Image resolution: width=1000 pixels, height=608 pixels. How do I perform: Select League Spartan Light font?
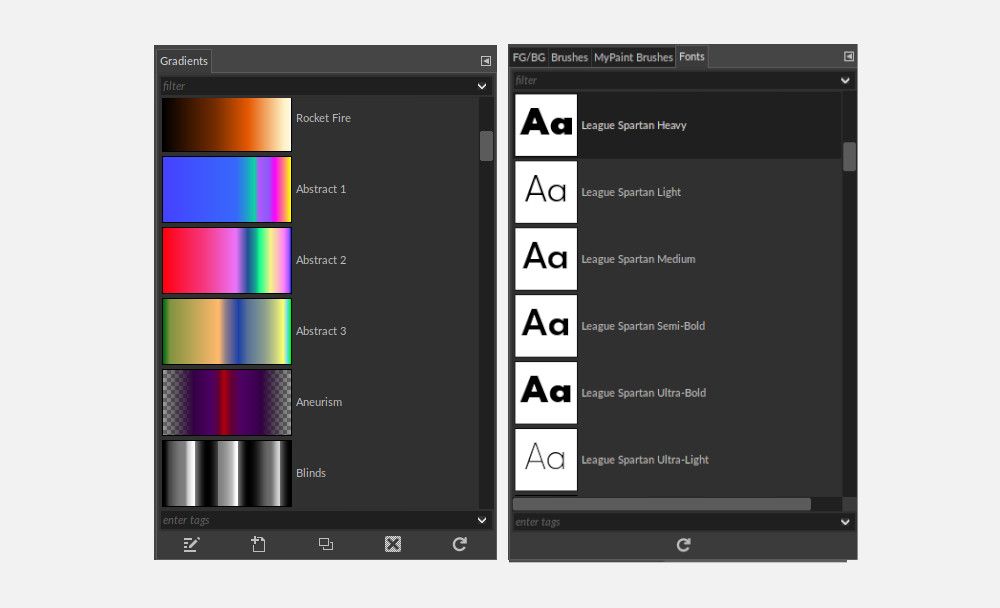[x=677, y=192]
